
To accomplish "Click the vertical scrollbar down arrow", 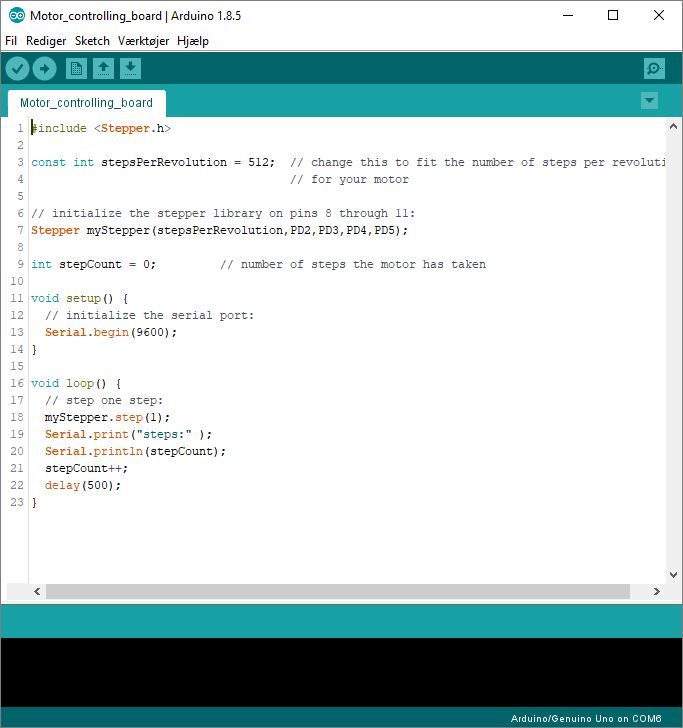I will [673, 575].
